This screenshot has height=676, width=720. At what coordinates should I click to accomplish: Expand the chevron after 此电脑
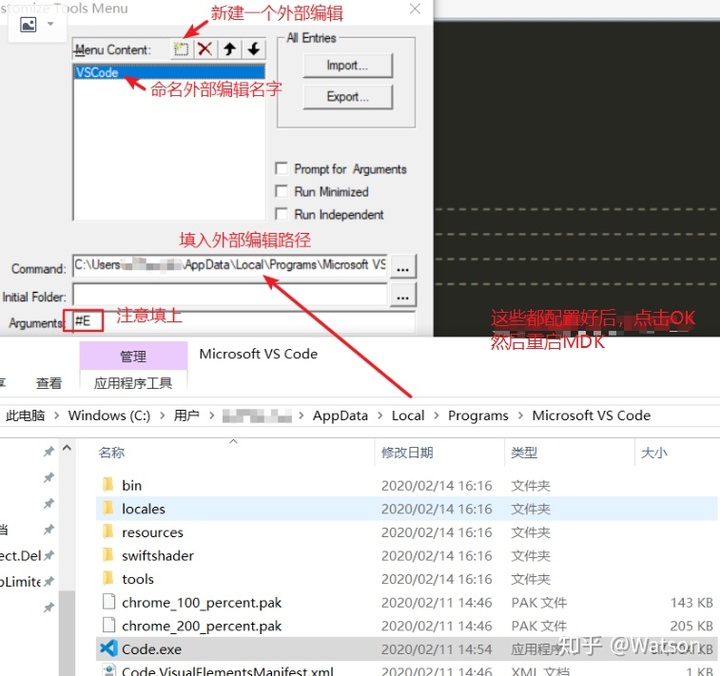56,416
